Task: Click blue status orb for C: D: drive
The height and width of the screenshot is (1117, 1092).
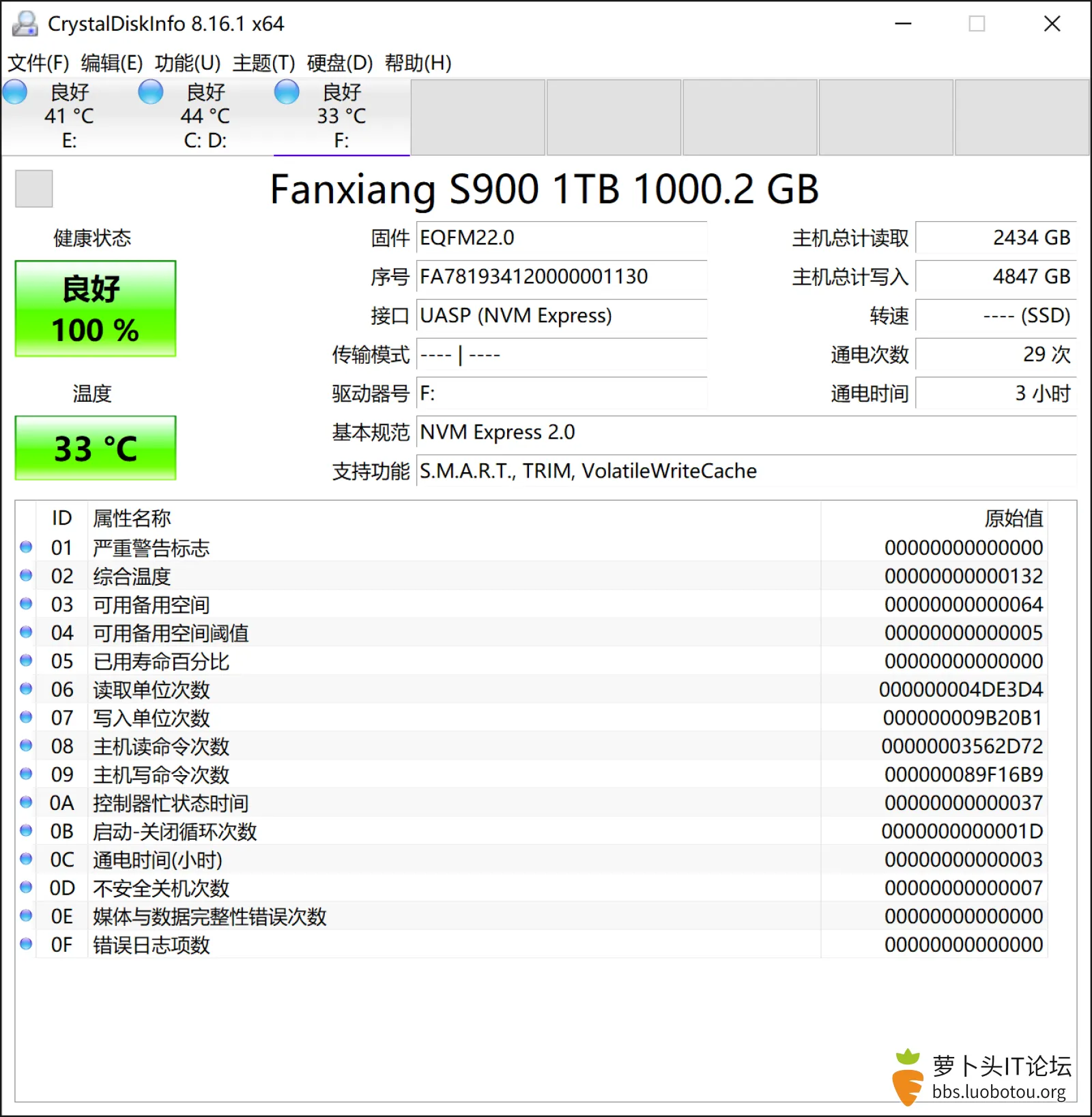Action: click(x=151, y=92)
